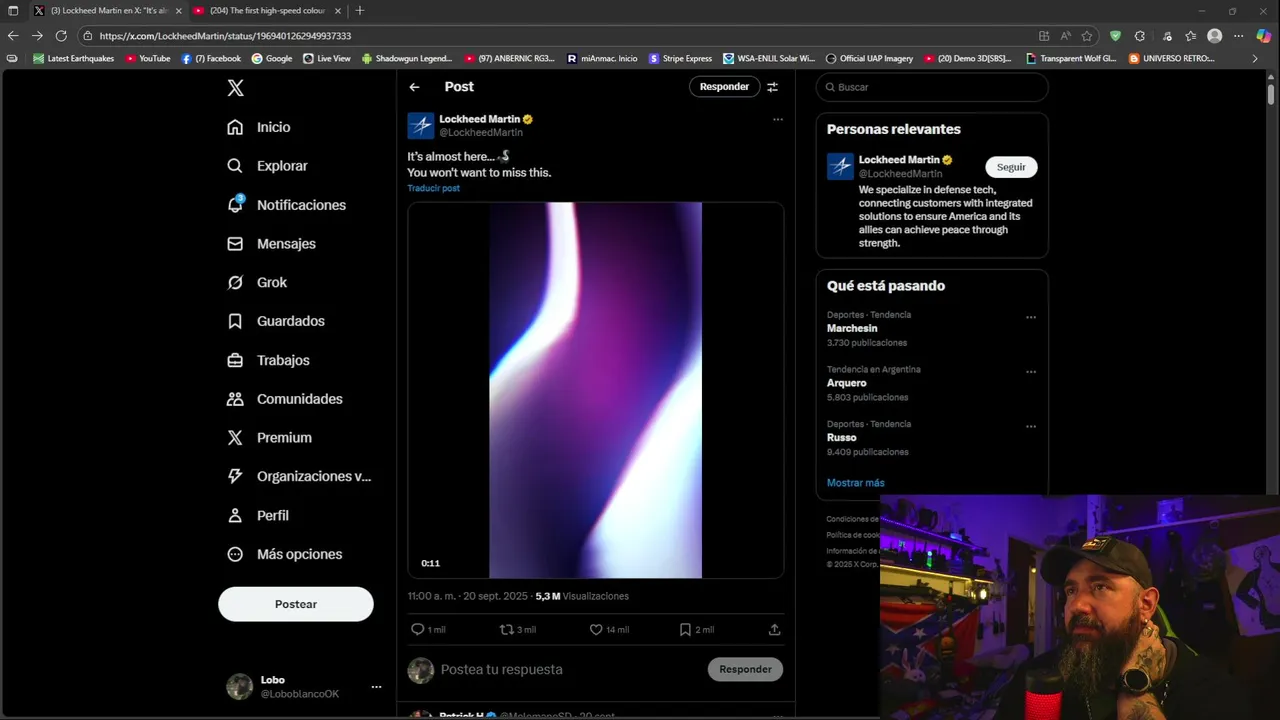This screenshot has width=1280, height=720.
Task: Click the X logo in the sidebar
Action: coord(235,88)
